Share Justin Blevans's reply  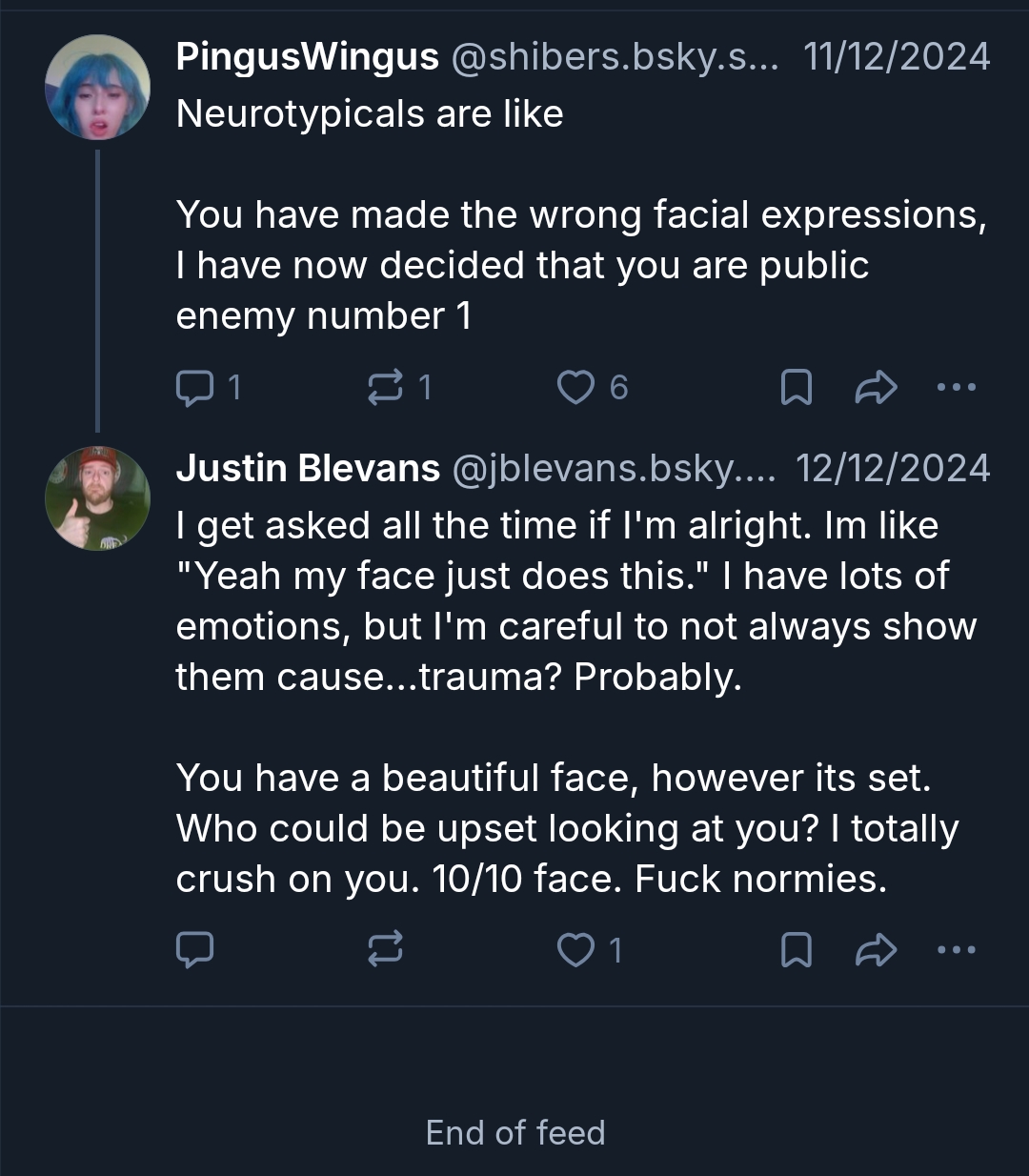pyautogui.click(x=877, y=949)
